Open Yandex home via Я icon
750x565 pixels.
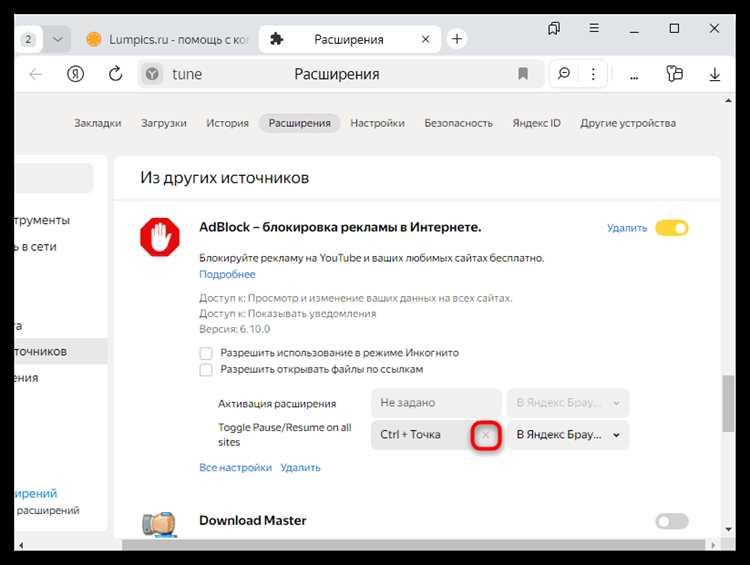75,74
